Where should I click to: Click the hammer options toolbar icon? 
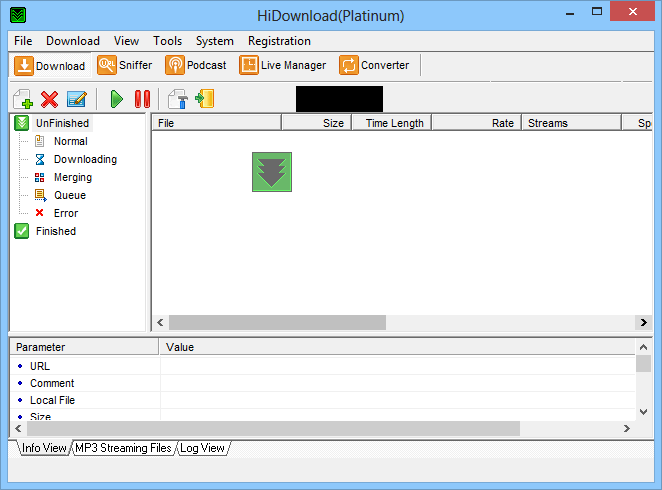coord(178,99)
